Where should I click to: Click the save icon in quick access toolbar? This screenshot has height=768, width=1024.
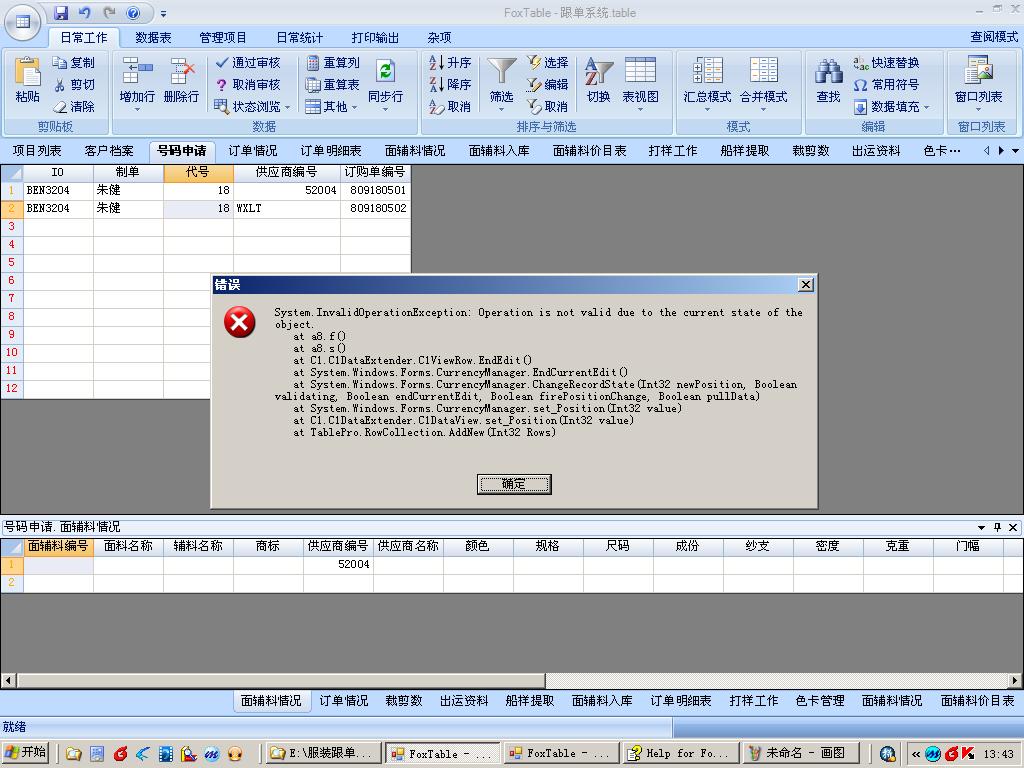[x=61, y=13]
